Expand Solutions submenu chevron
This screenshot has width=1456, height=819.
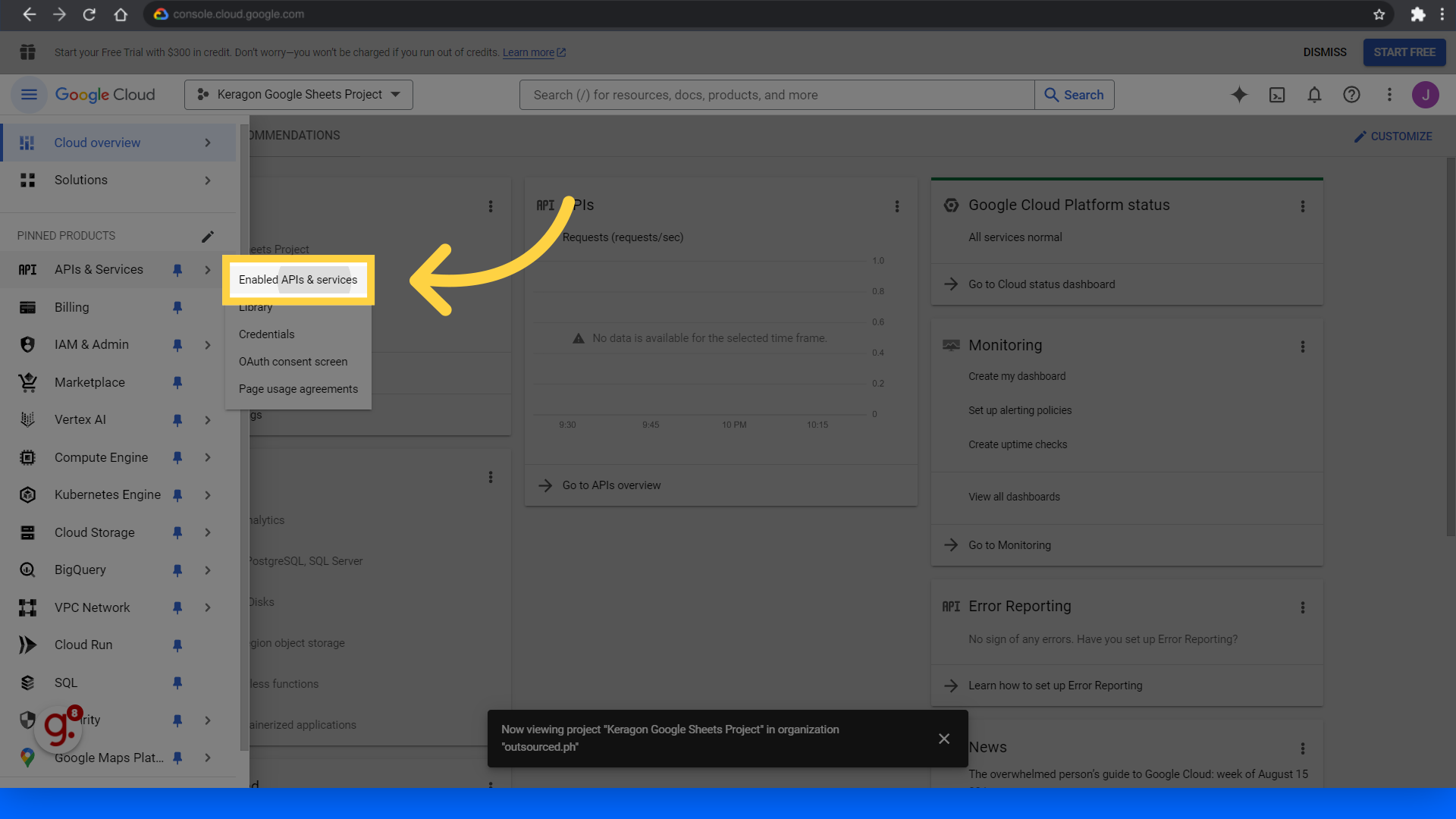[x=208, y=180]
